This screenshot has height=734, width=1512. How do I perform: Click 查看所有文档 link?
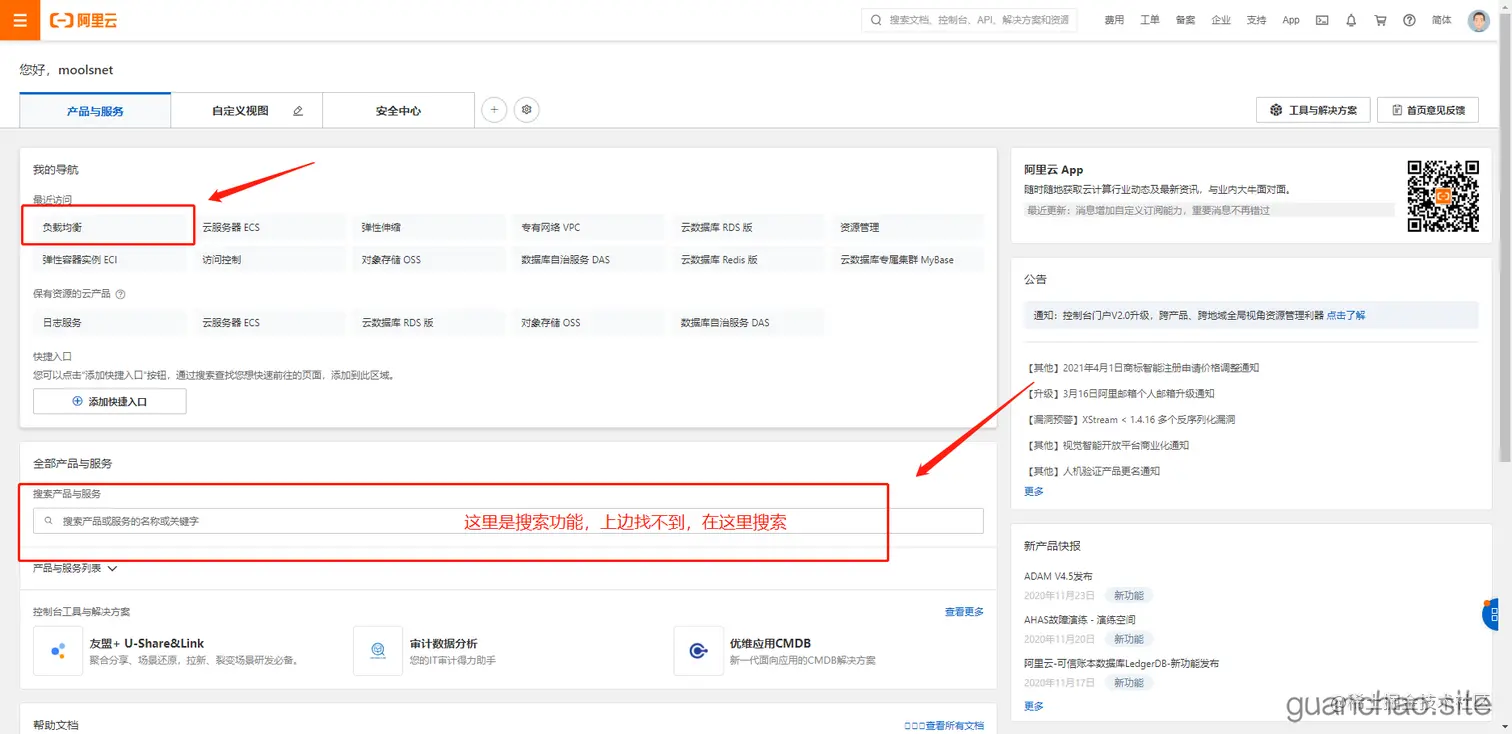[x=944, y=726]
